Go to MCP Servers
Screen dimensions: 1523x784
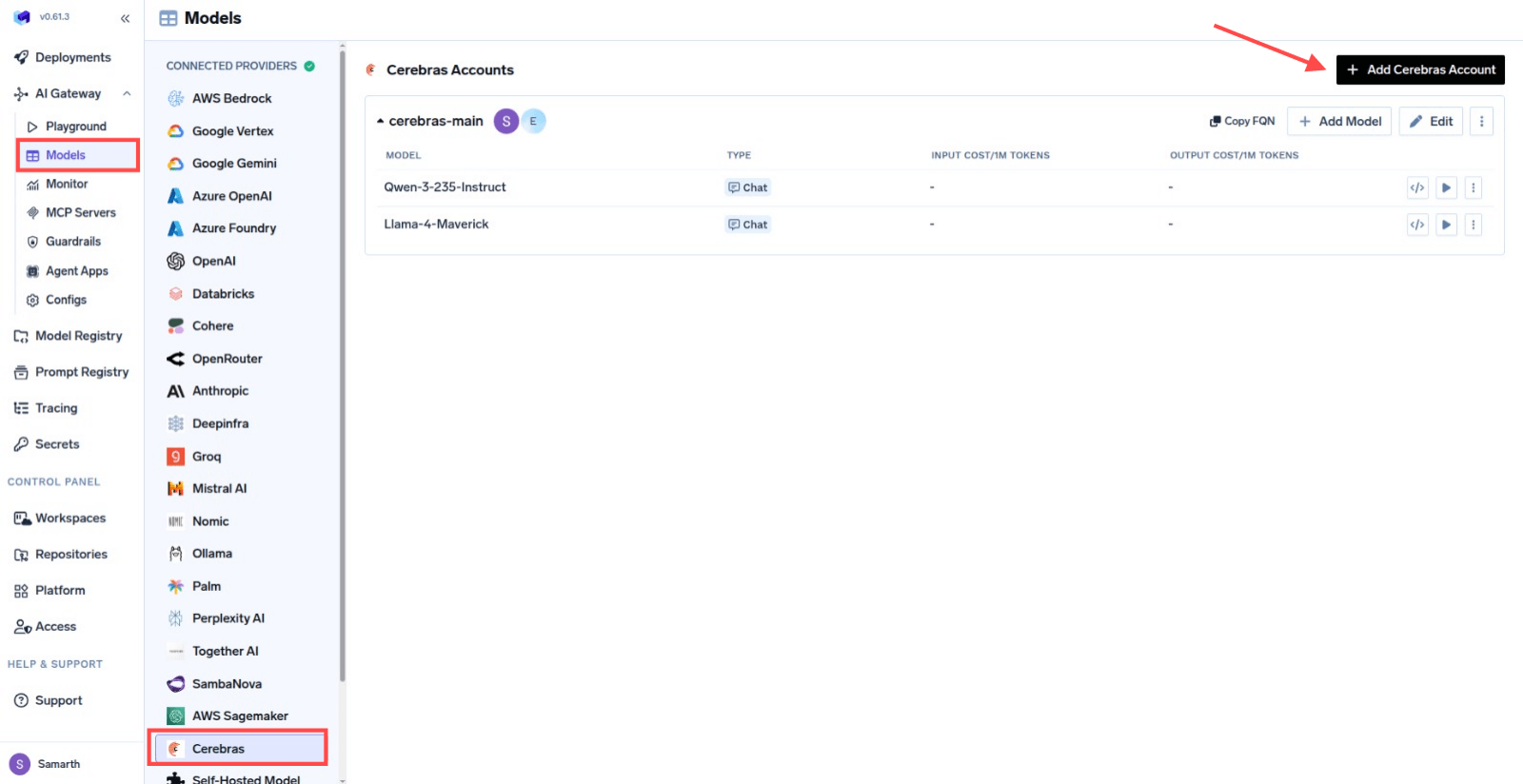click(71, 212)
